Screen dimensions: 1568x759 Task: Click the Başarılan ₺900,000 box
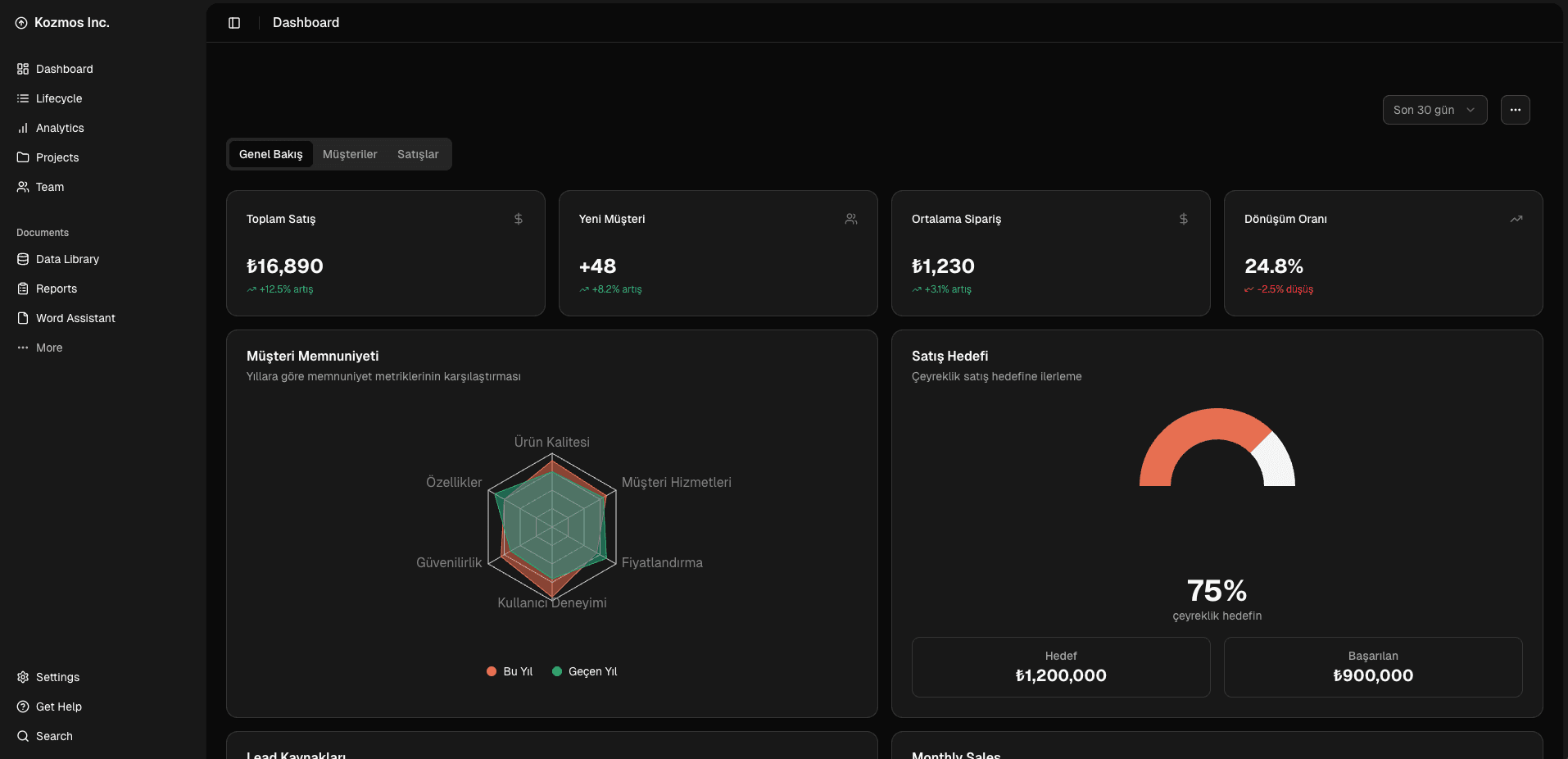click(x=1373, y=667)
